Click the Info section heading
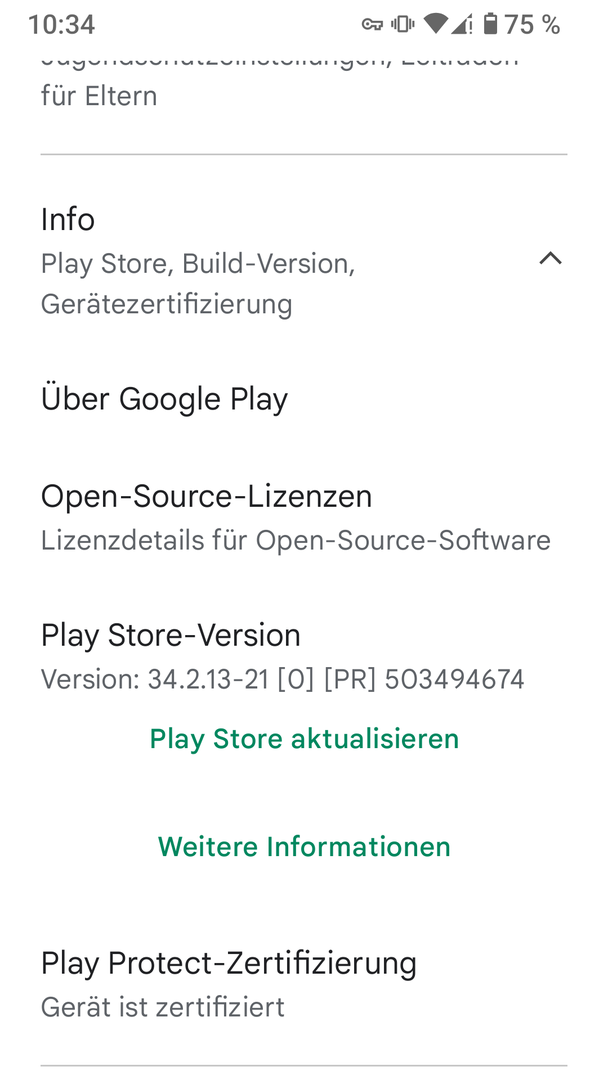Image resolution: width=608 pixels, height=1080 pixels. [68, 219]
